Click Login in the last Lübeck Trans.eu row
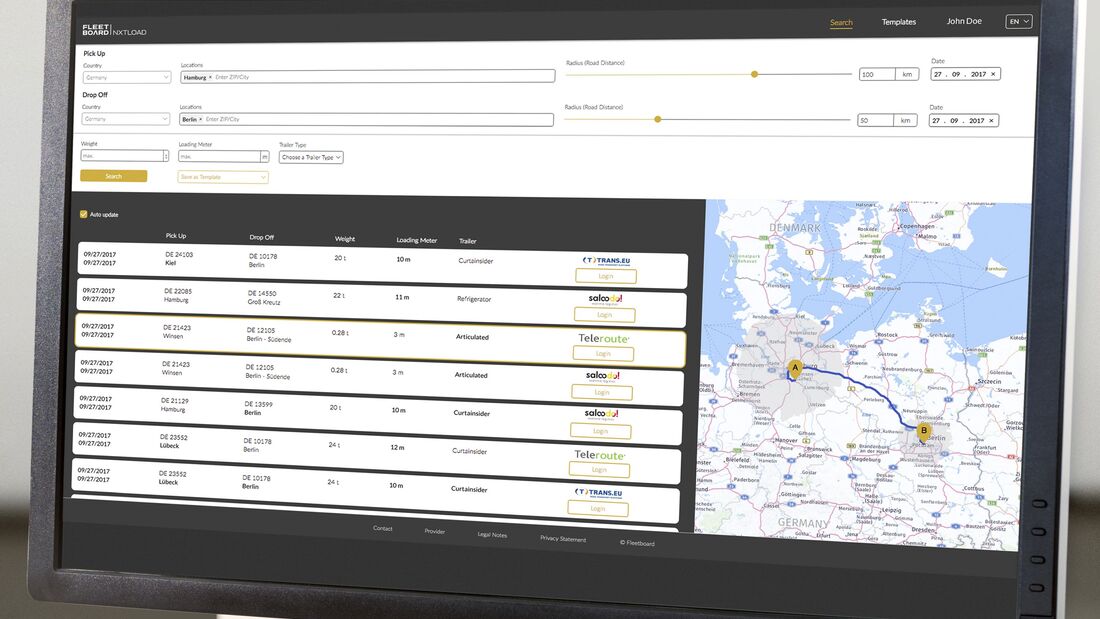The image size is (1100, 619). [597, 508]
